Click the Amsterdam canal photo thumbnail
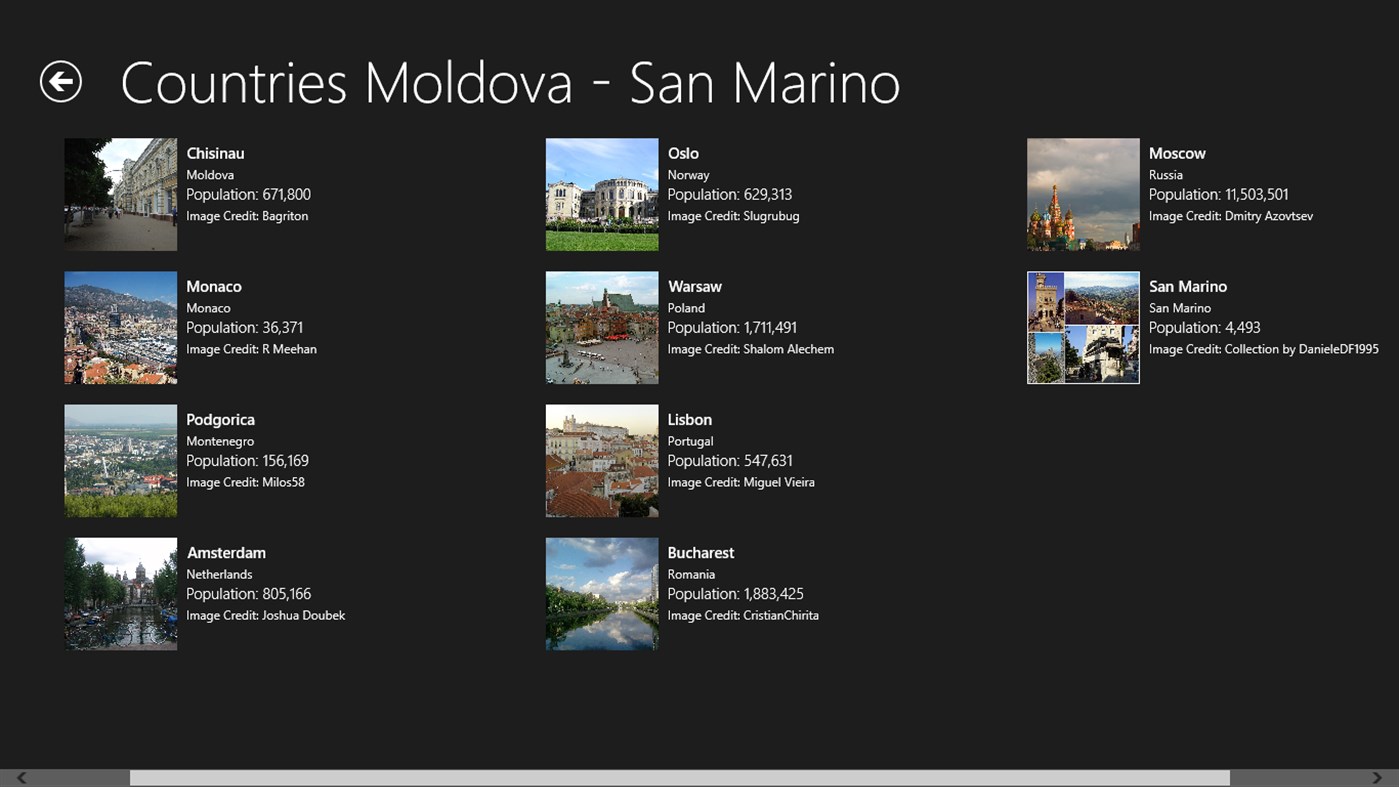 pos(120,593)
